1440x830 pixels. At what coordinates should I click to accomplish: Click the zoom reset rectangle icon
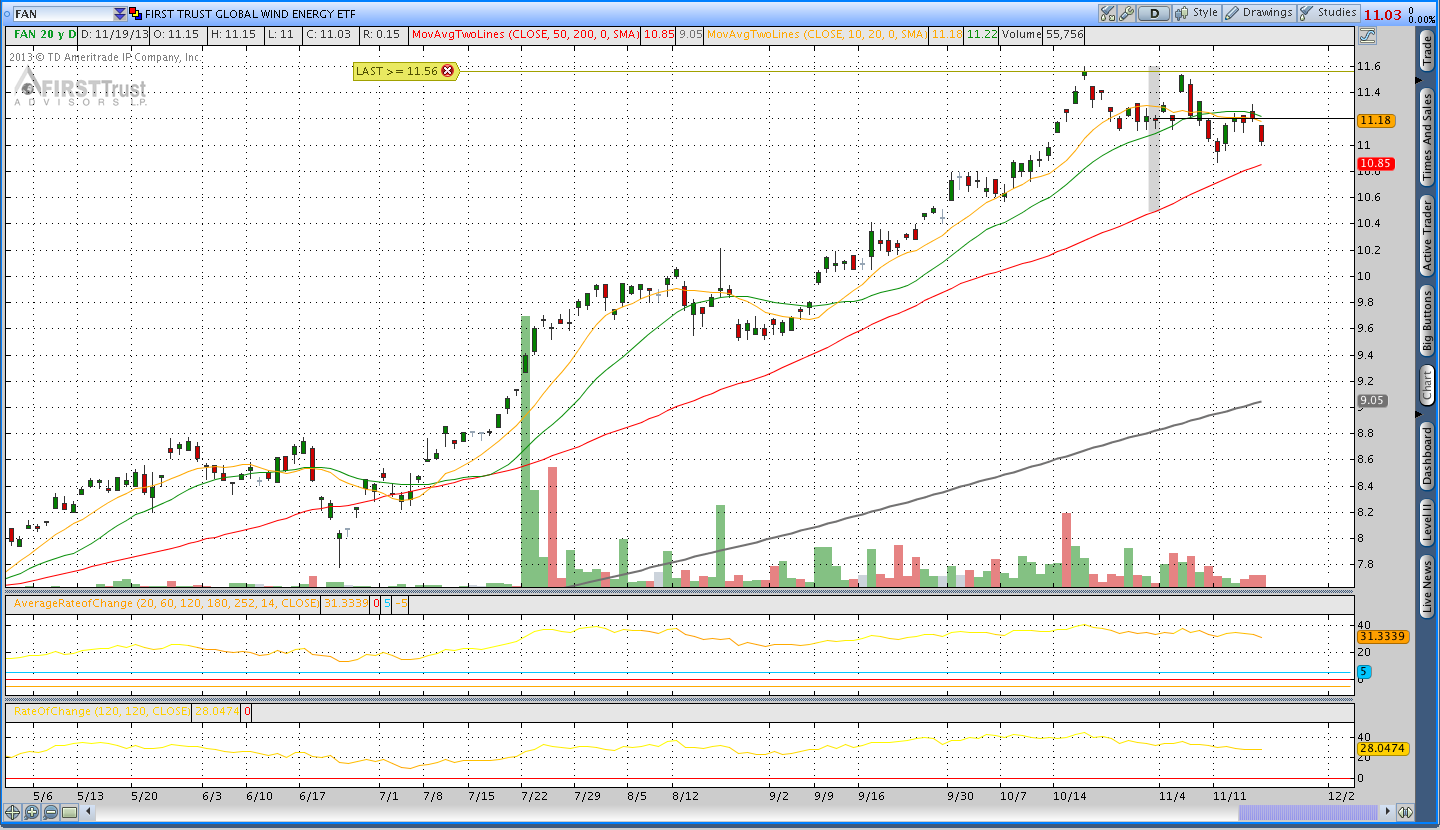click(68, 812)
